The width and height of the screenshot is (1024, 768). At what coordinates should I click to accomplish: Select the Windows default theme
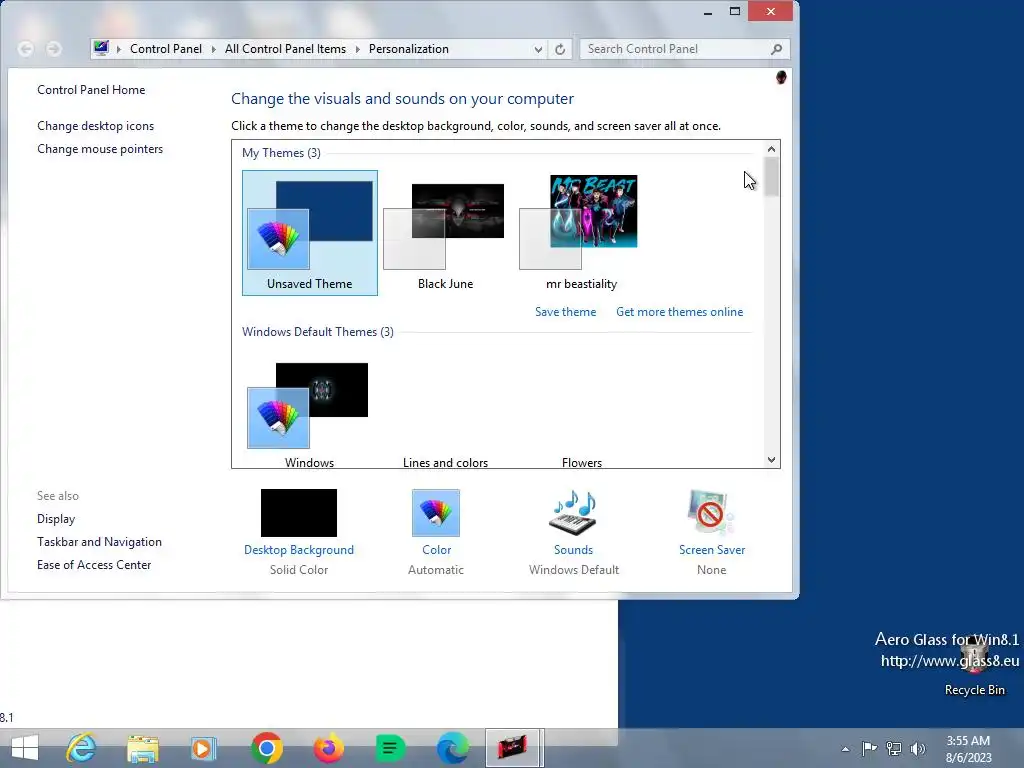coord(310,413)
